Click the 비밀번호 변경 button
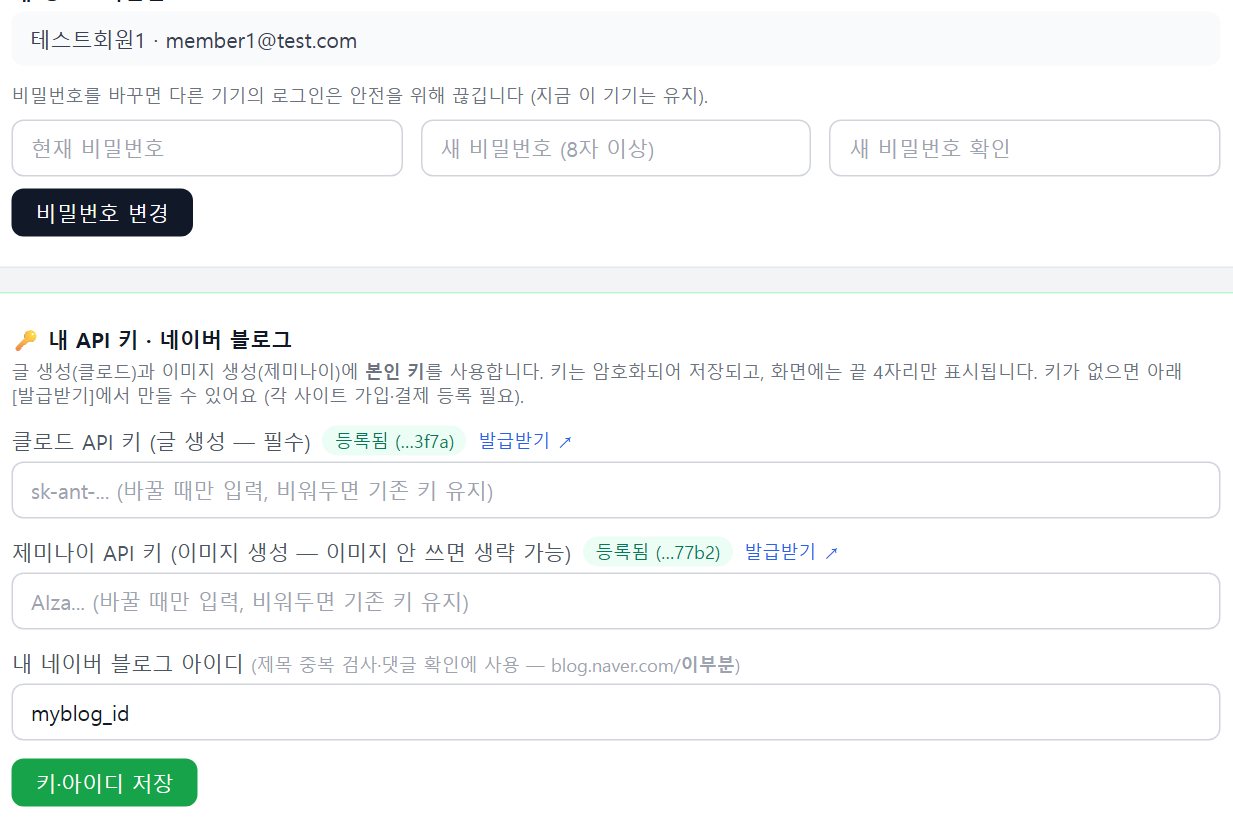Image resolution: width=1233 pixels, height=819 pixels. tap(102, 212)
